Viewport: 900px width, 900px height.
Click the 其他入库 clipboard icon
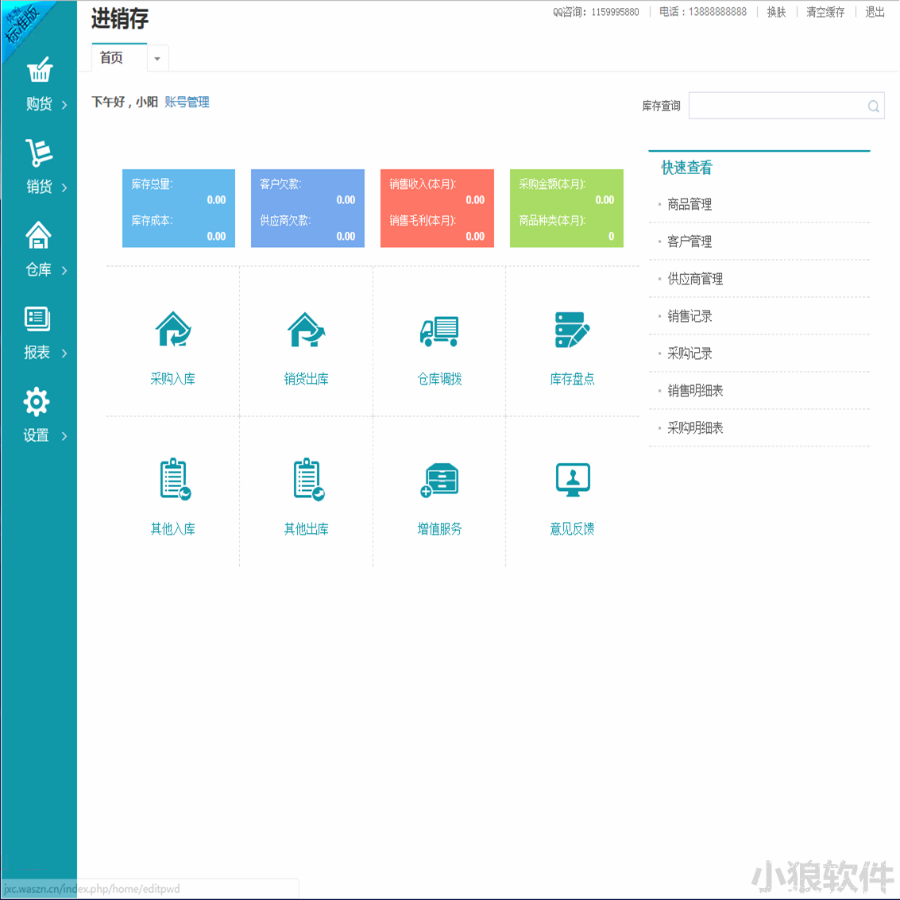(x=171, y=478)
